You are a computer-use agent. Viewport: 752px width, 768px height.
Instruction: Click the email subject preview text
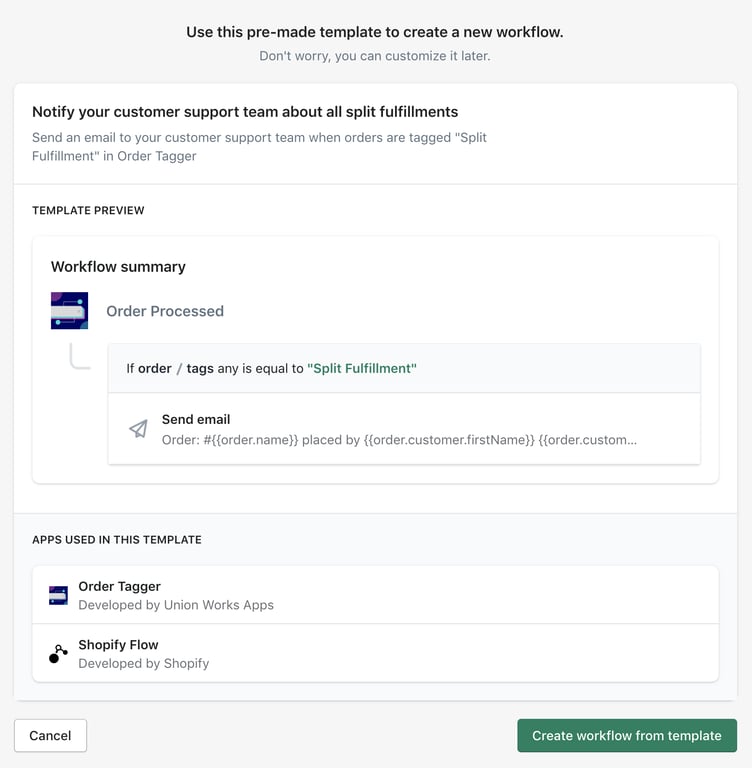[x=399, y=440]
